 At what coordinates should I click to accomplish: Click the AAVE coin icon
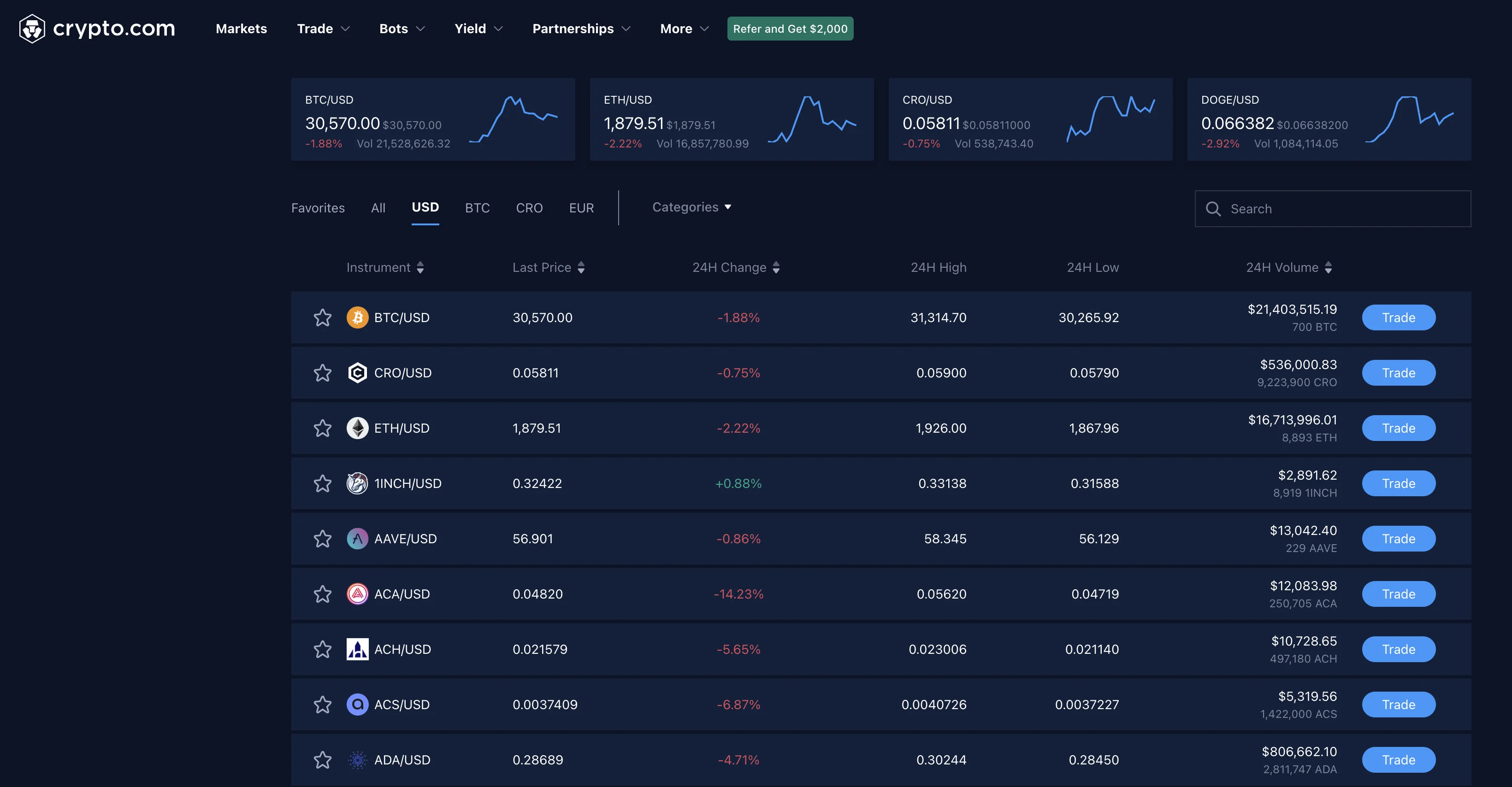pyautogui.click(x=357, y=539)
